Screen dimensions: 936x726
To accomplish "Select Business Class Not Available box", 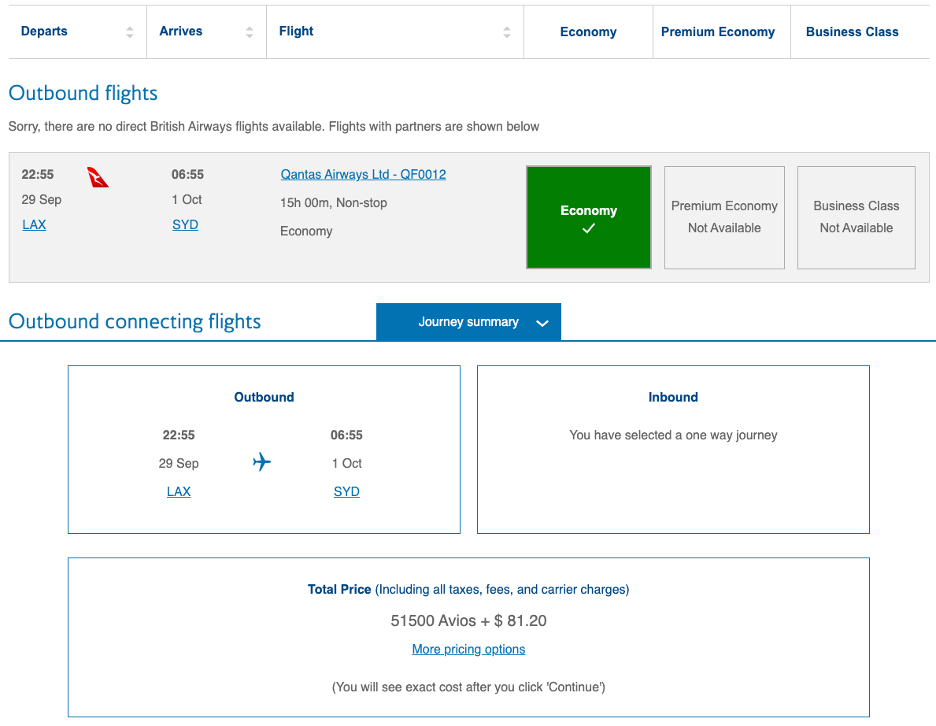I will [x=856, y=217].
